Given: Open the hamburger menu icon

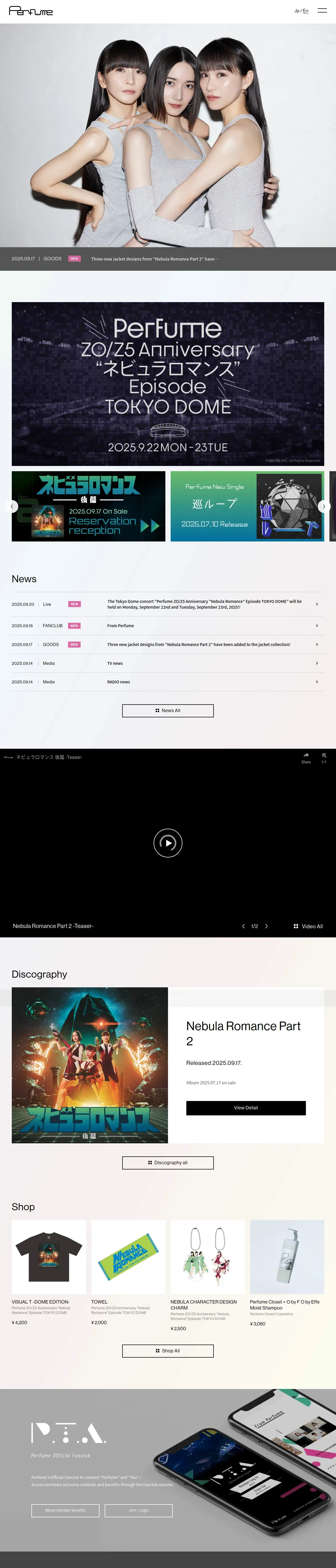Looking at the screenshot, I should [322, 11].
